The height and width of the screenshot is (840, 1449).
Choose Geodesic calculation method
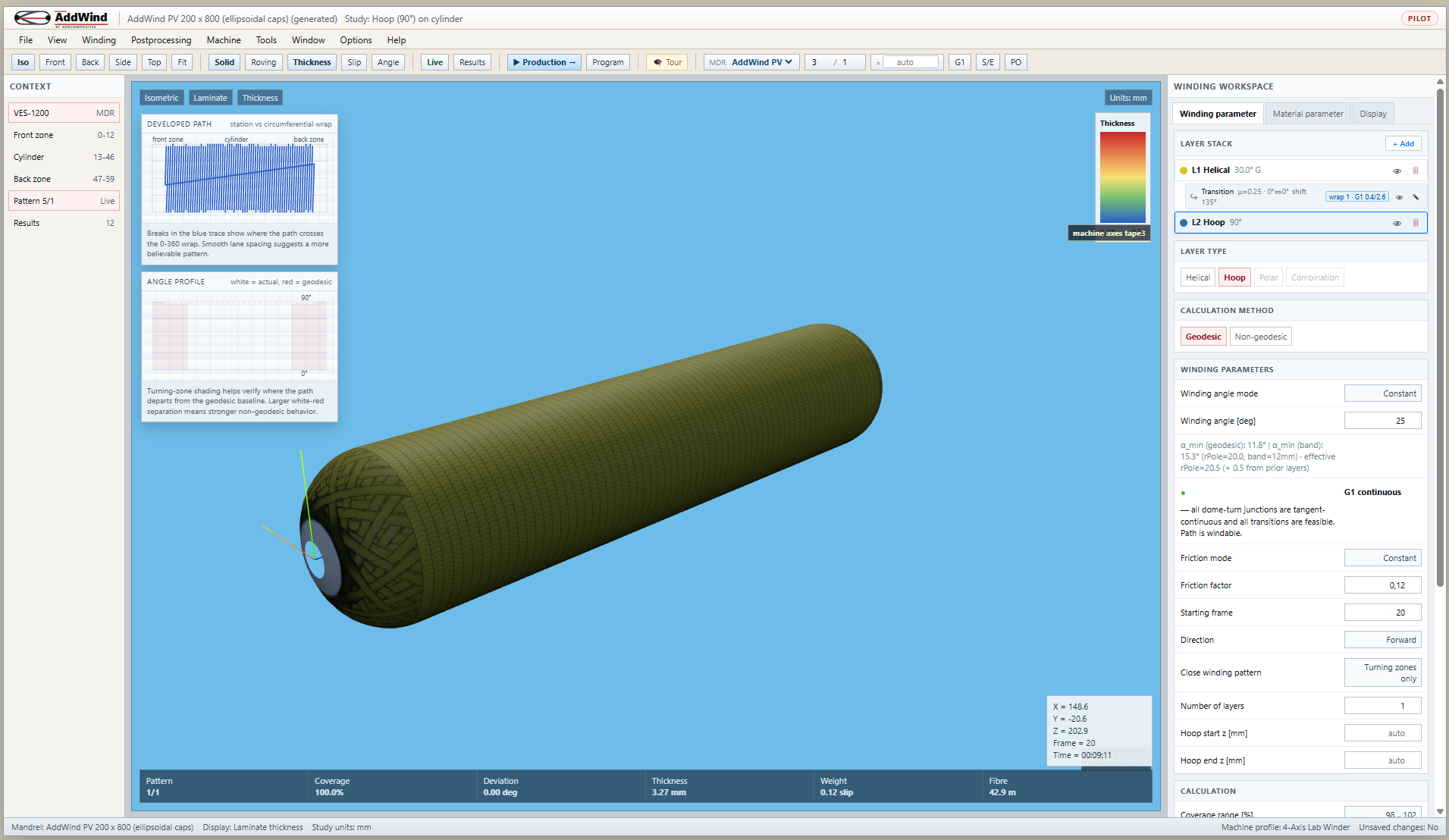point(1203,337)
